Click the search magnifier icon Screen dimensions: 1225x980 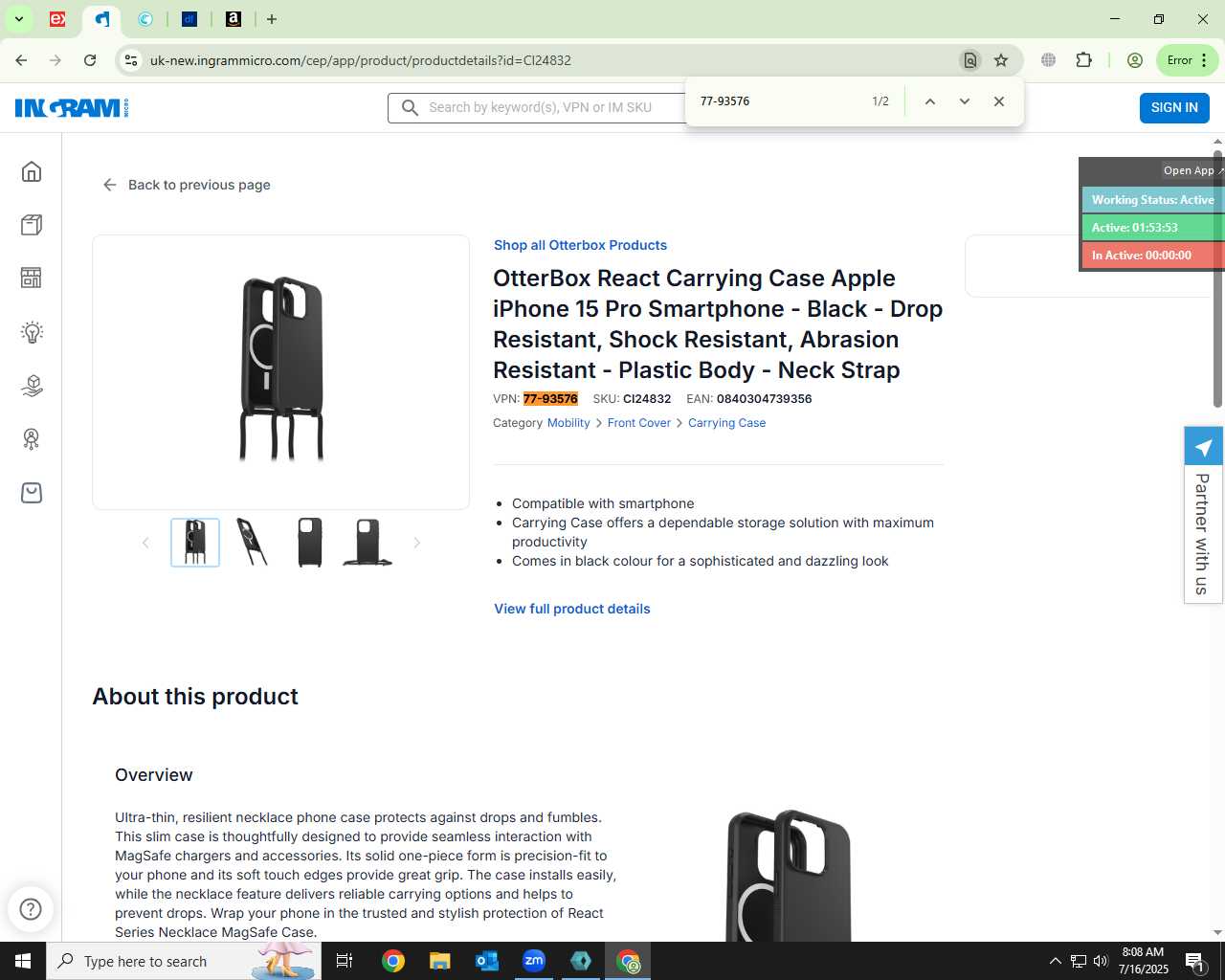[x=410, y=108]
